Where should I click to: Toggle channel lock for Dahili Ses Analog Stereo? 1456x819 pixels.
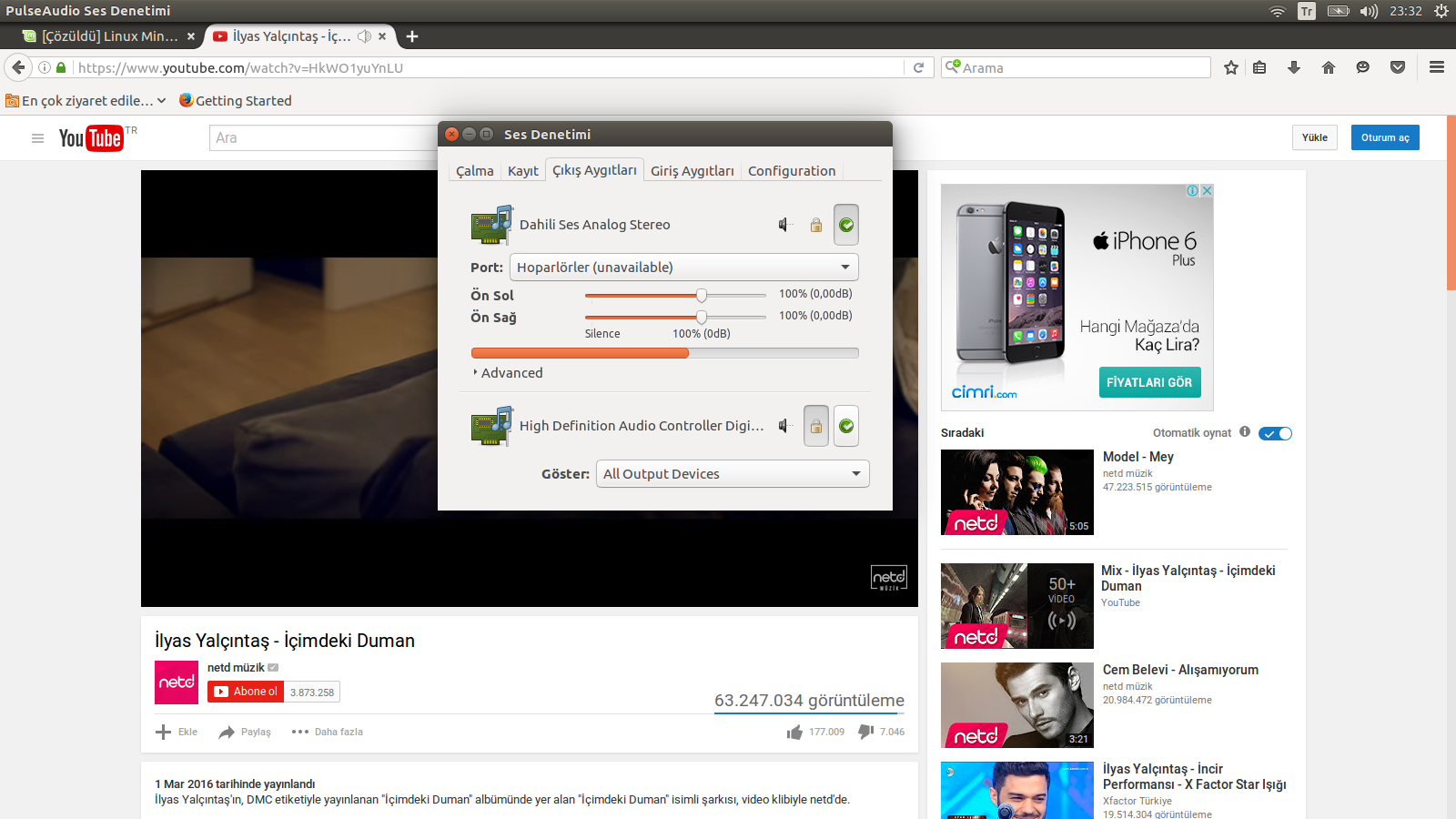click(816, 225)
